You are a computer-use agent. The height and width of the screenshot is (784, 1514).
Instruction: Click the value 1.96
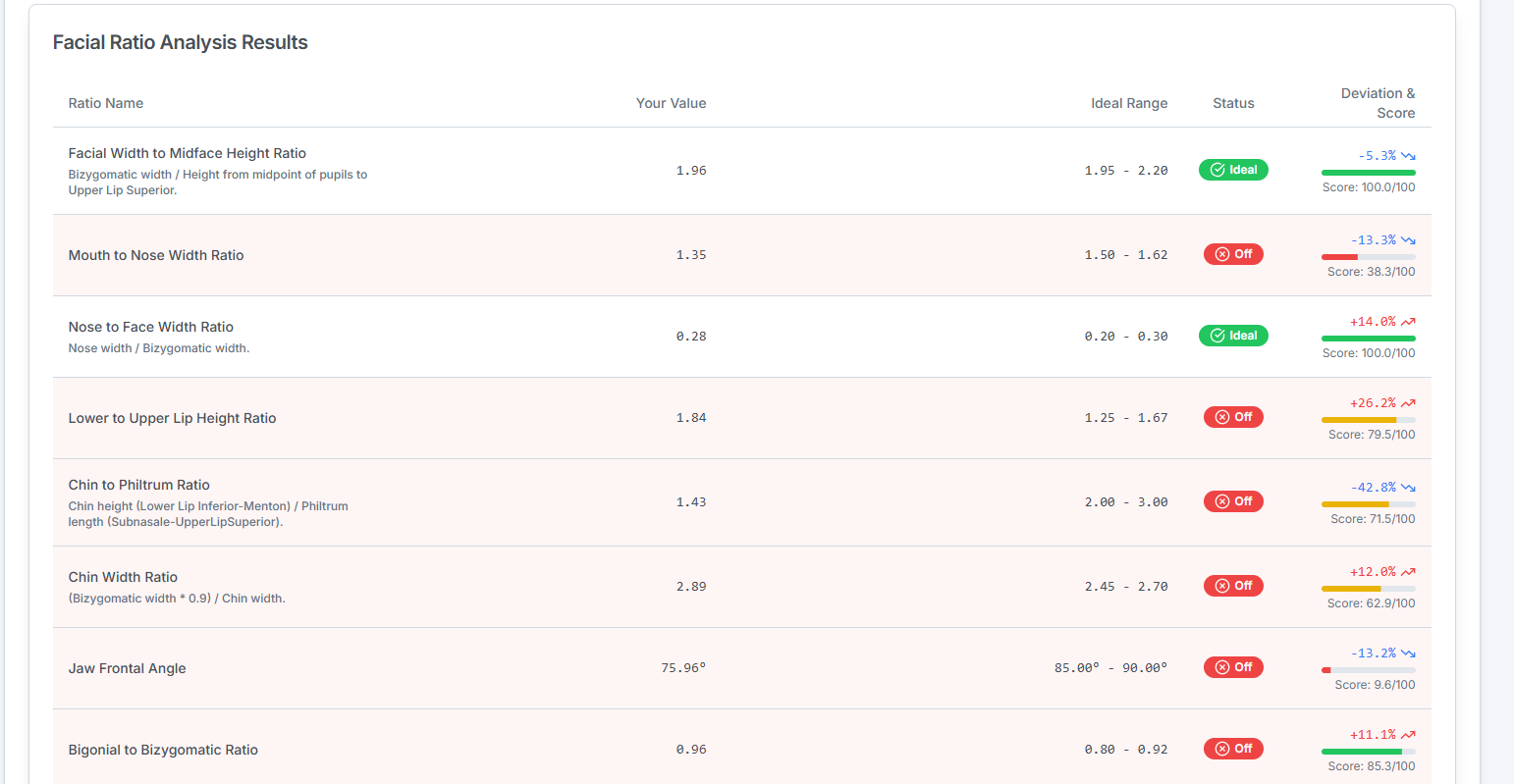coord(691,171)
